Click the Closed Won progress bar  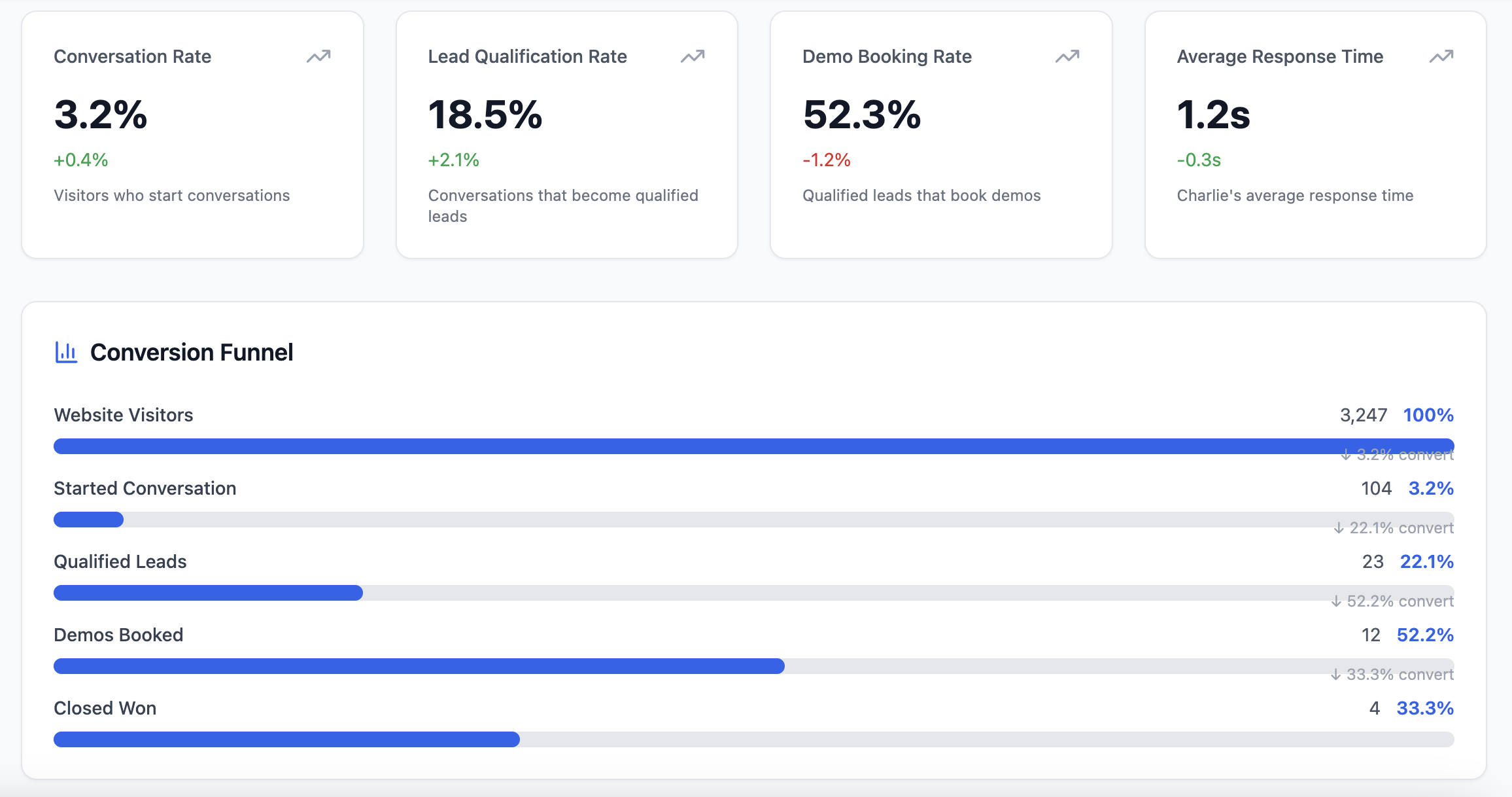tap(753, 739)
